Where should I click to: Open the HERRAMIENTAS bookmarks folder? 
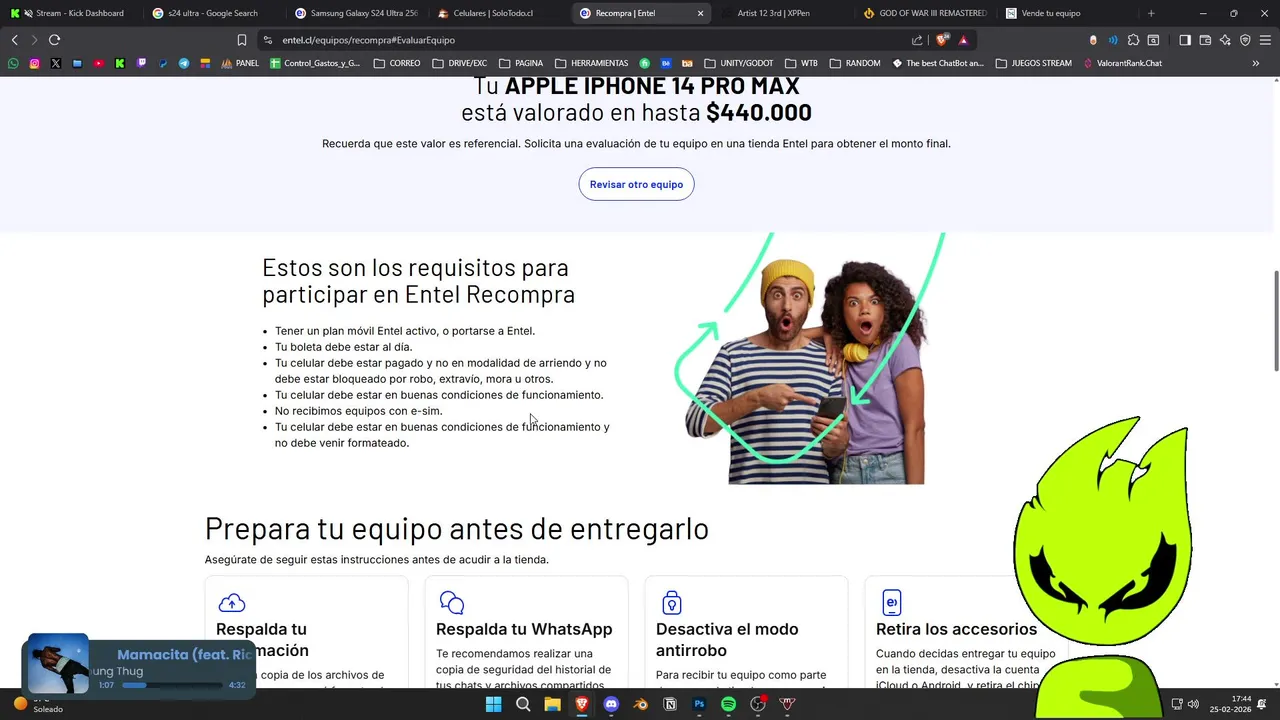(x=592, y=63)
